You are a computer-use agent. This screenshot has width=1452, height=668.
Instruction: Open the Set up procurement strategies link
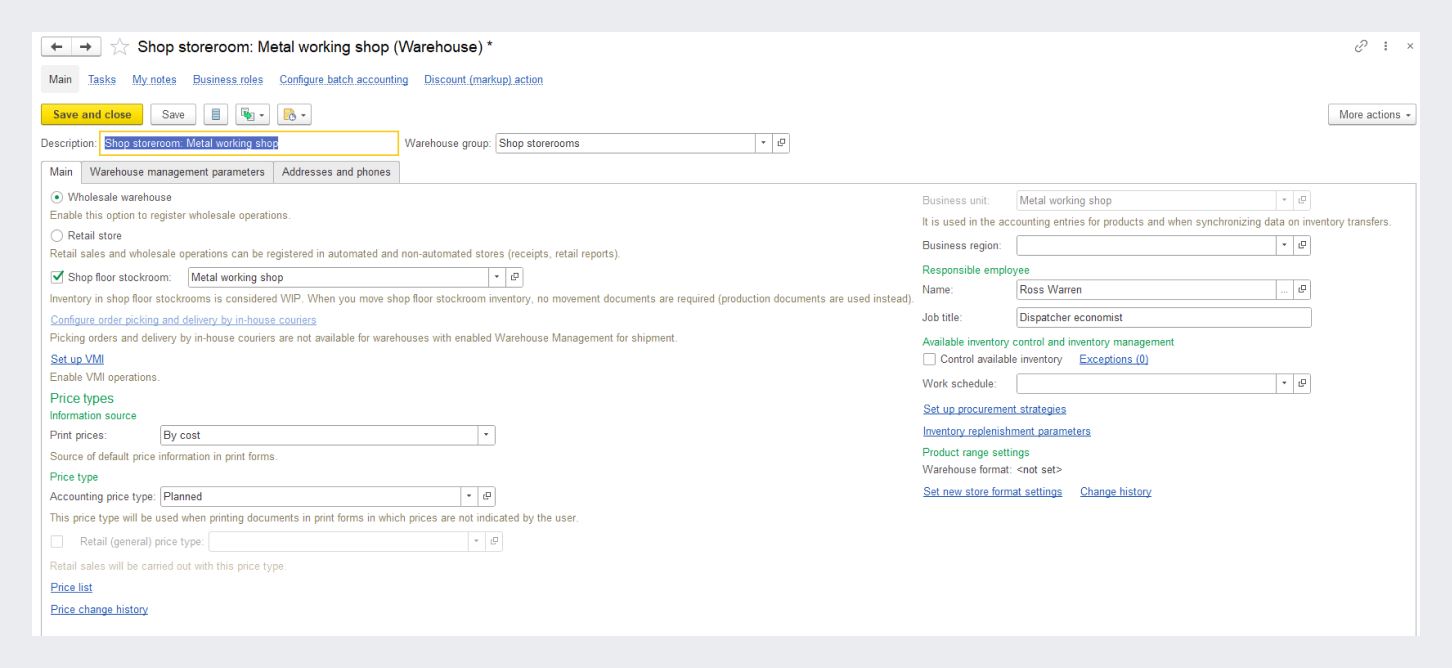994,409
